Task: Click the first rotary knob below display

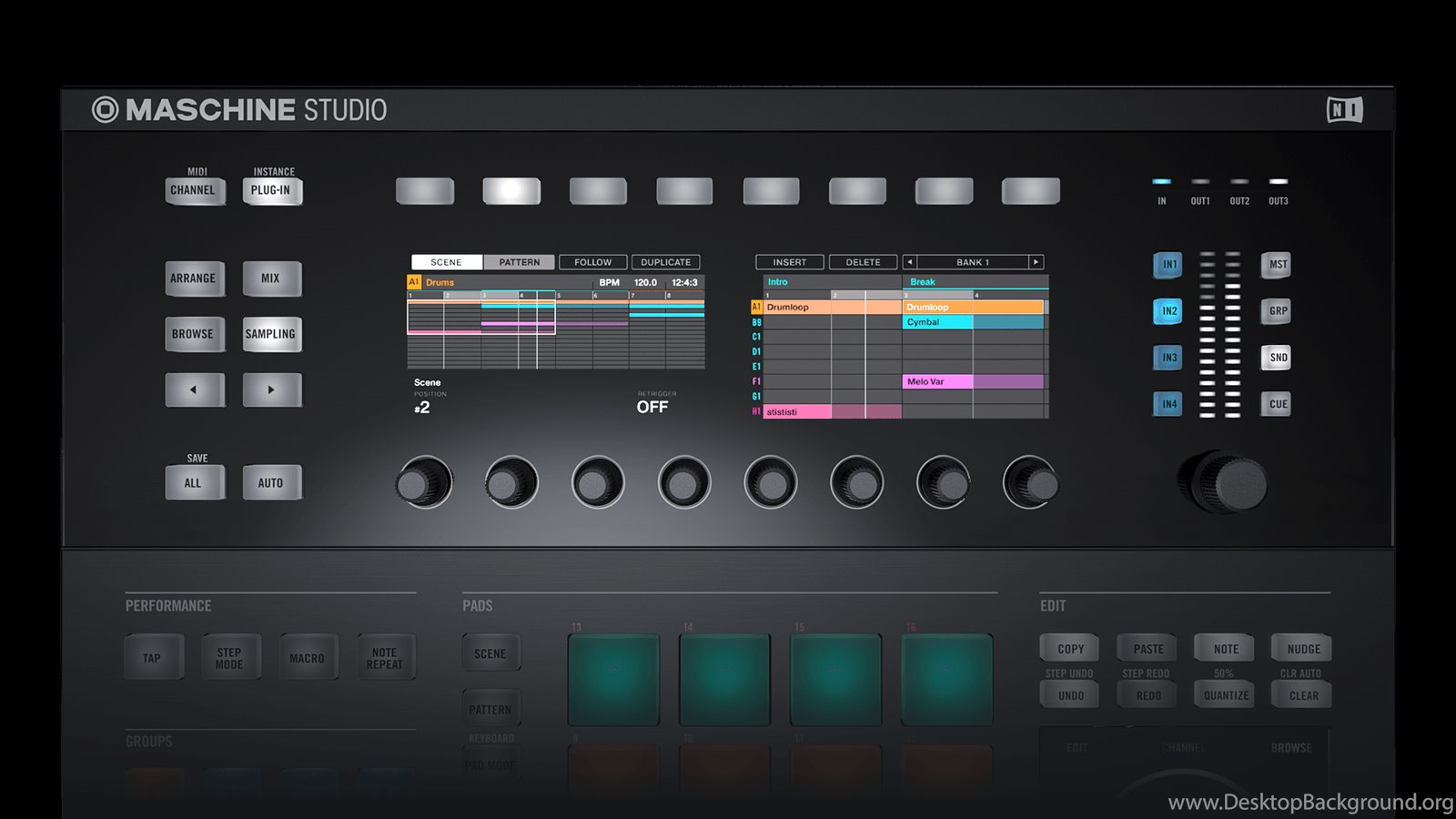Action: click(x=424, y=482)
